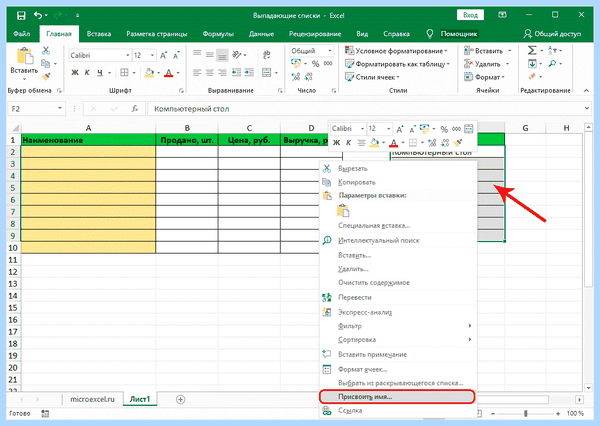Click the Copy icon in ribbon clipboard group
Screen dimensions: 600x426
coord(46,64)
